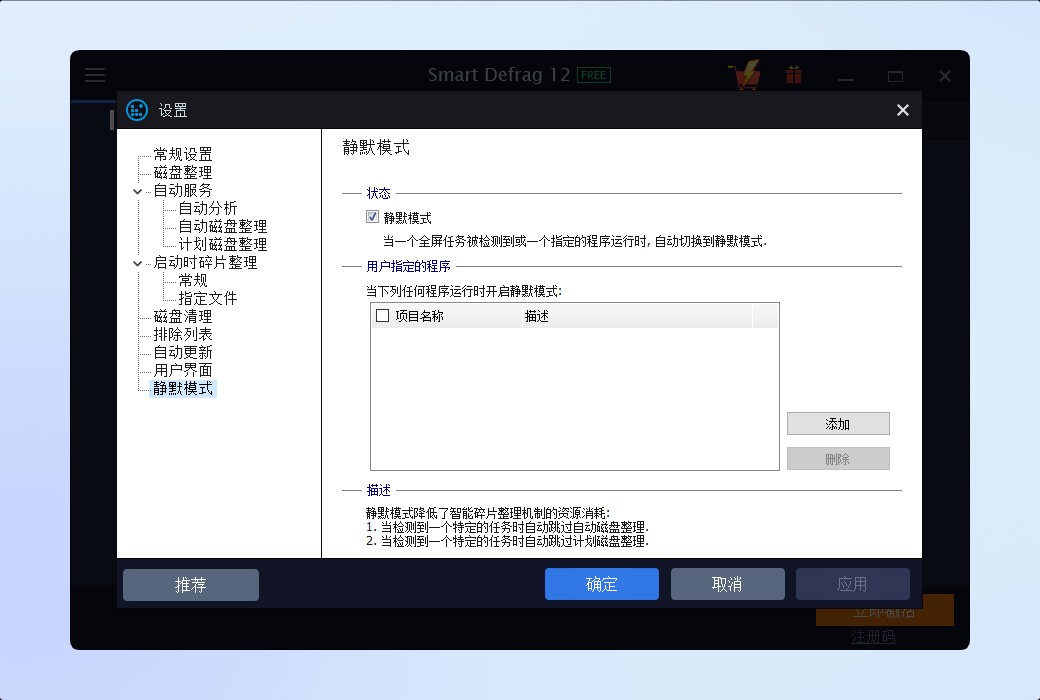Maximize the Smart Defrag window
Viewport: 1040px width, 700px height.
click(x=895, y=76)
